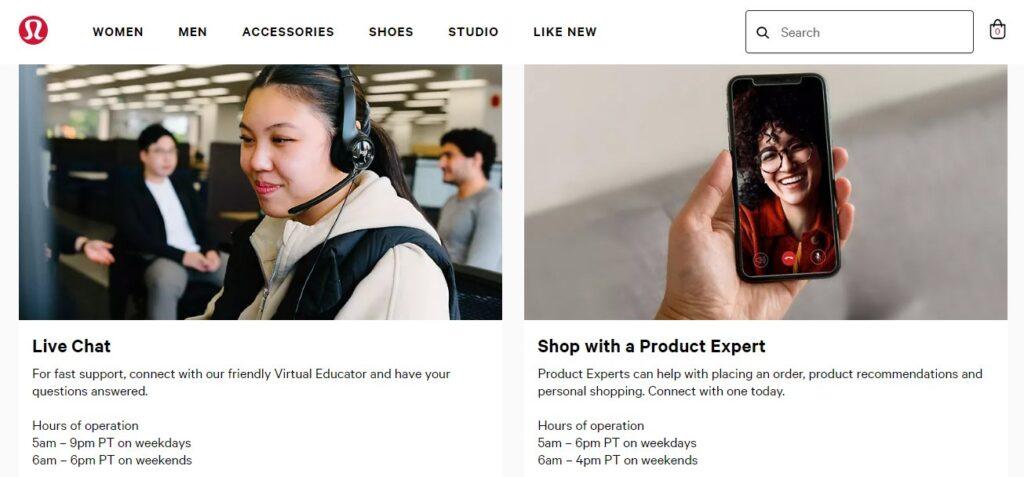
Task: Click Product Experts description text
Action: click(x=760, y=383)
